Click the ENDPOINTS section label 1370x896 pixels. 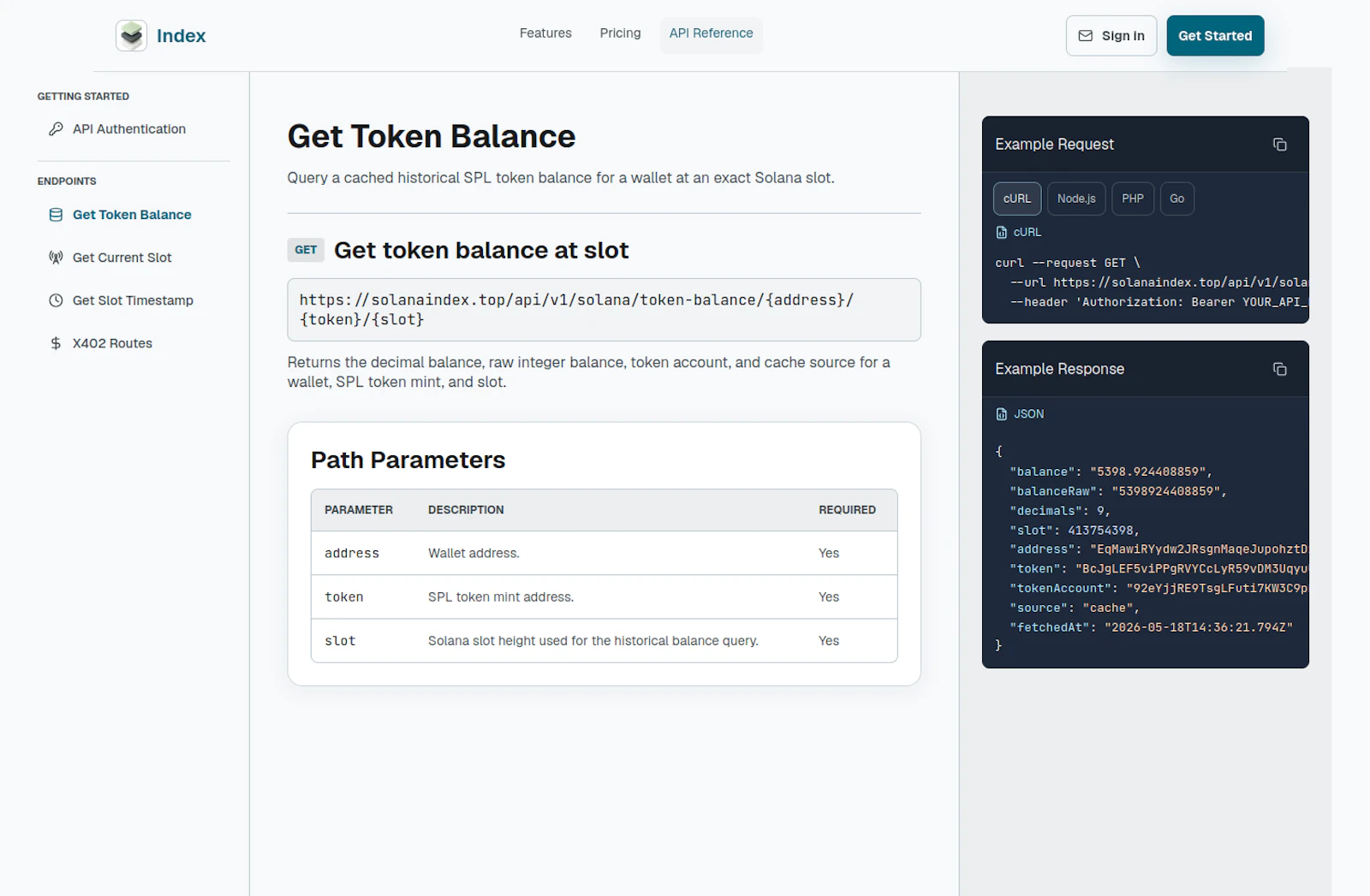point(67,181)
